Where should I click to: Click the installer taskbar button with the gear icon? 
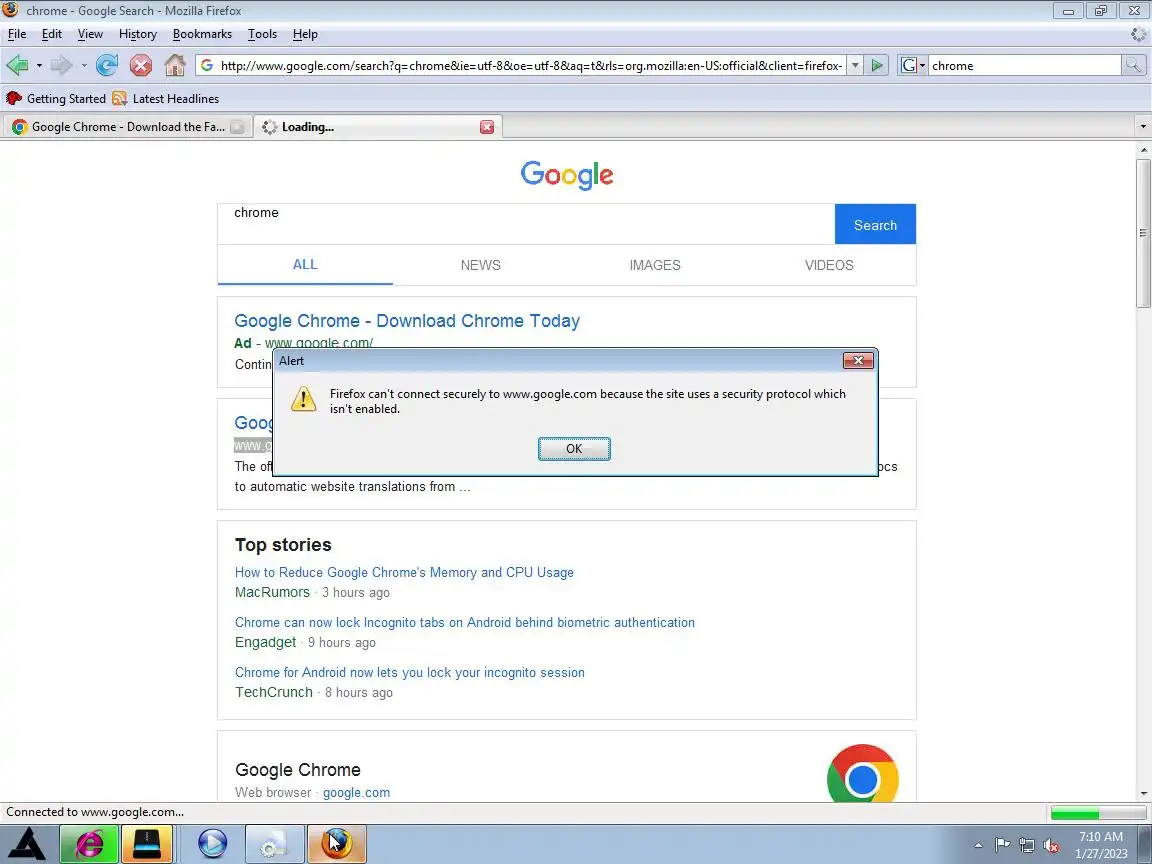tap(274, 843)
